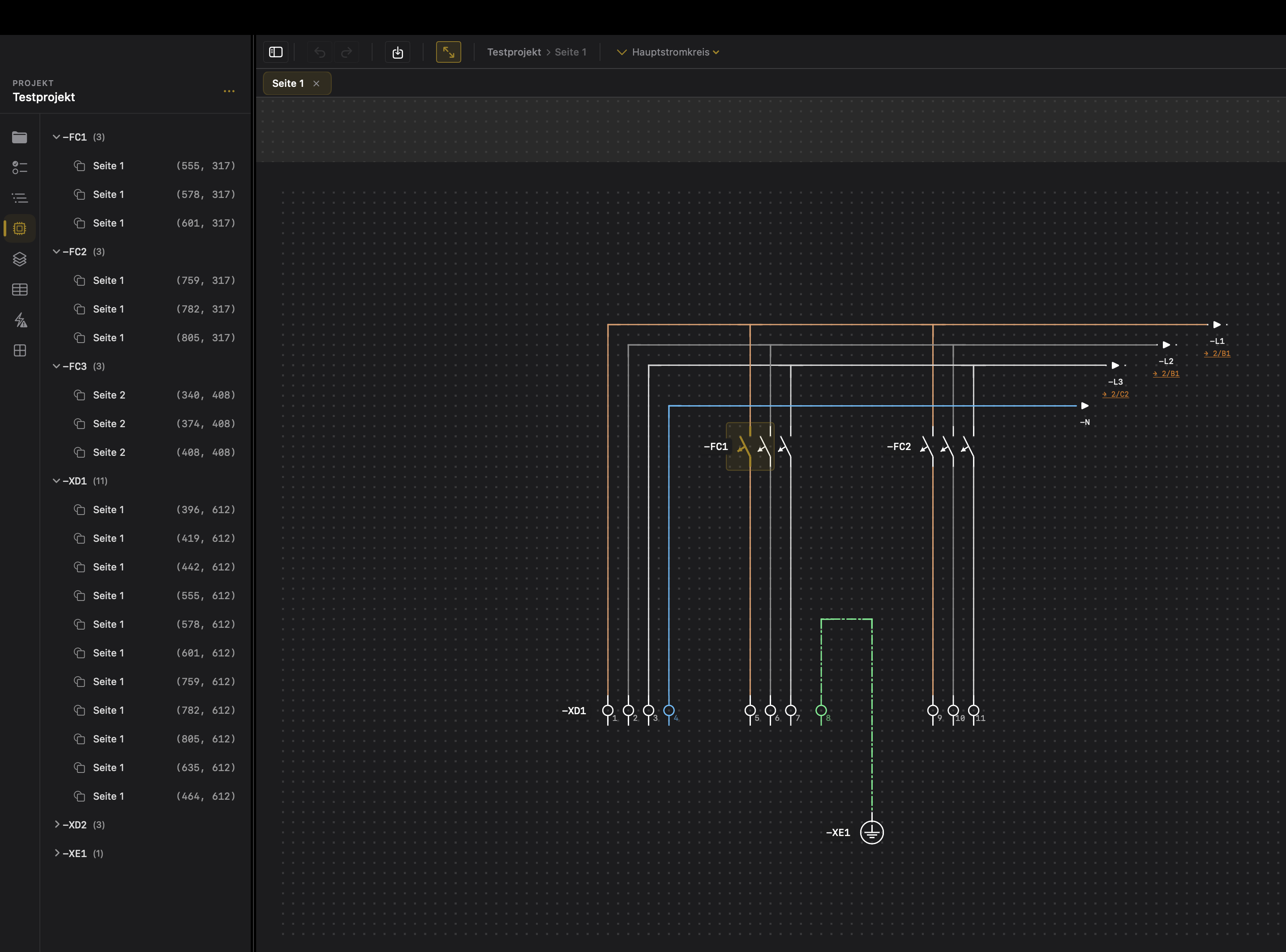Screen dimensions: 1286x952
Task: Select the -XE1 ground symbol on canvas
Action: pos(871,832)
